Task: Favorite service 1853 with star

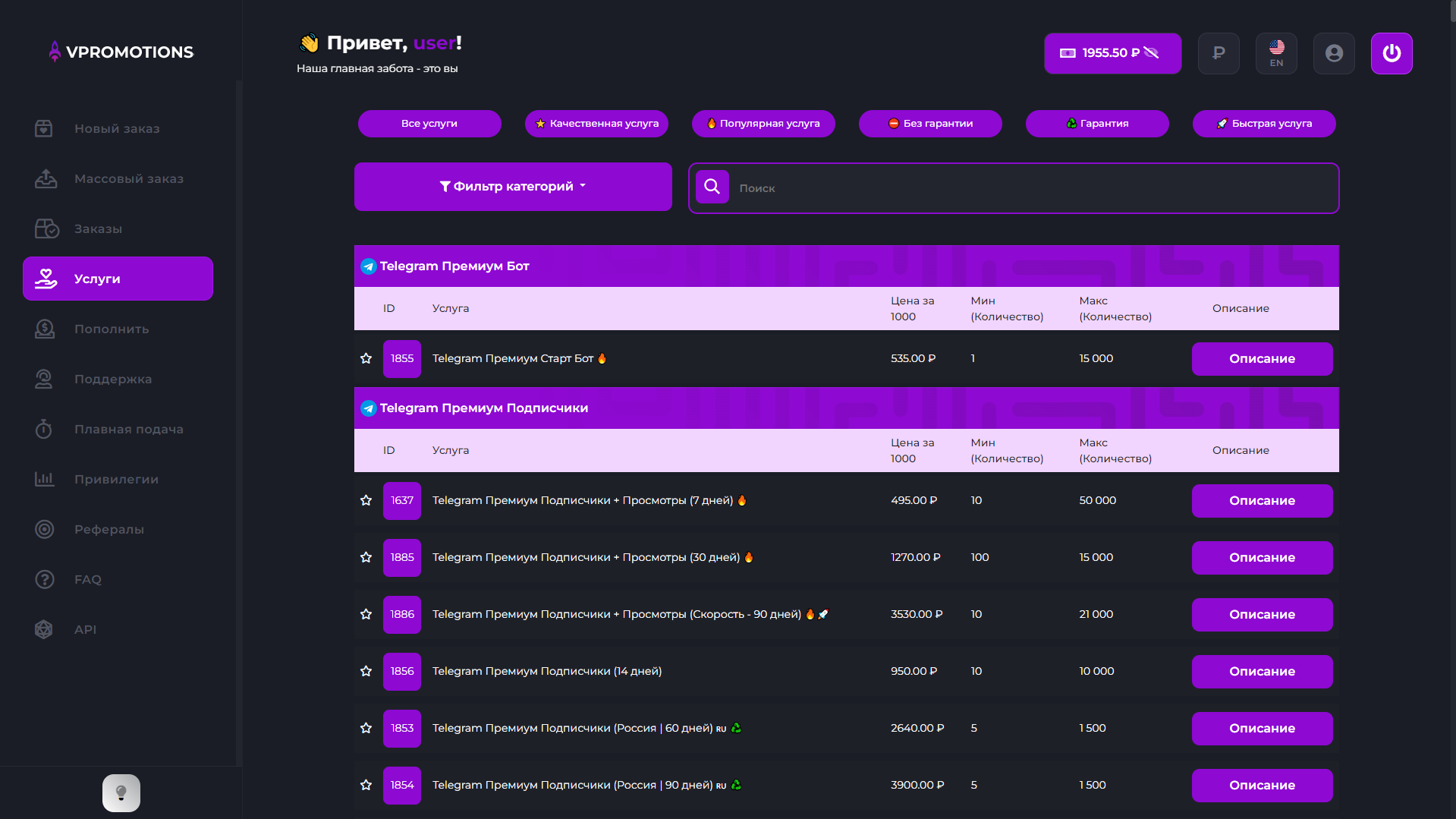Action: point(366,728)
